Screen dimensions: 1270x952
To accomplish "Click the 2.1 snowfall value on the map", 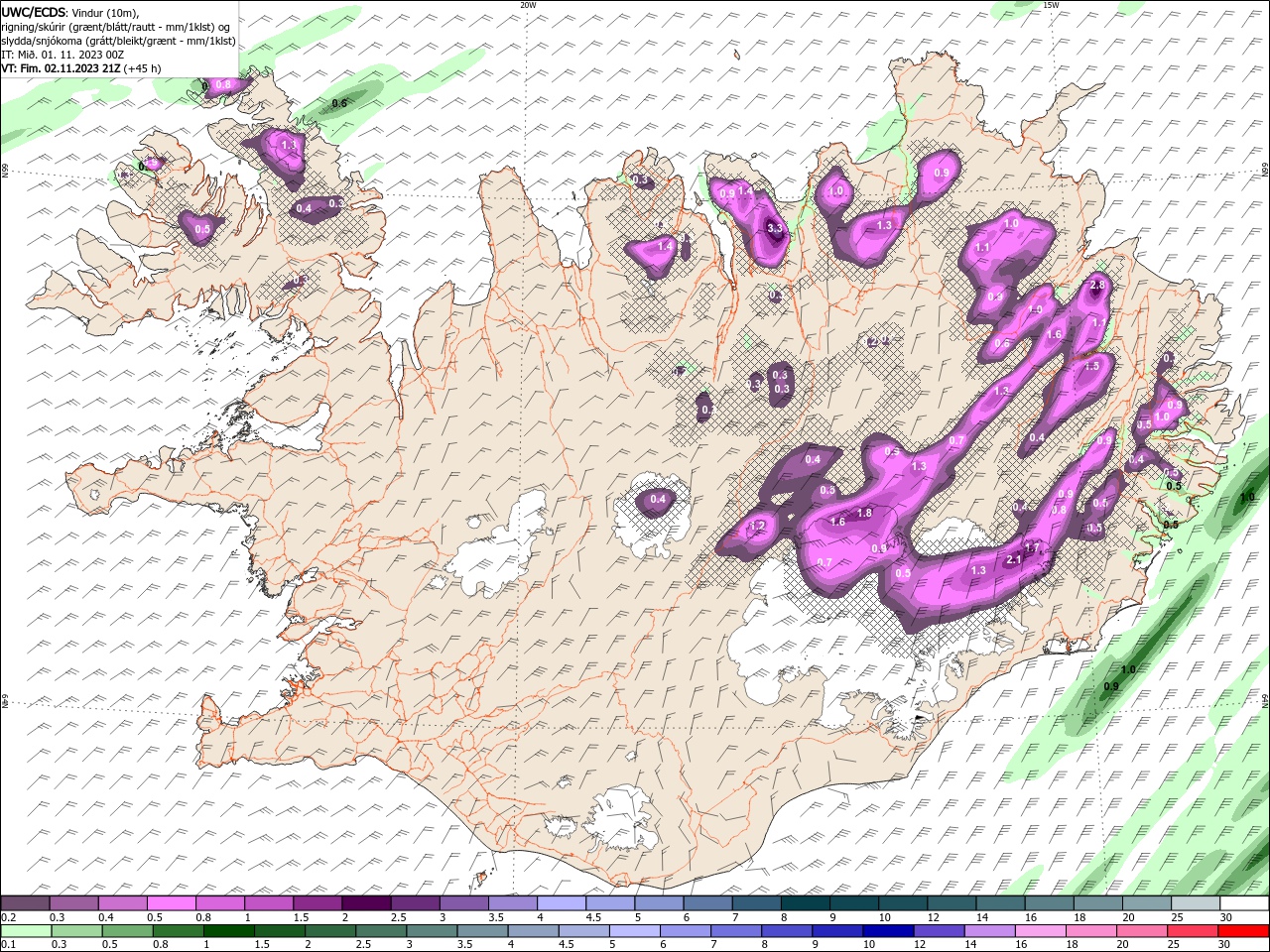I will (1014, 560).
